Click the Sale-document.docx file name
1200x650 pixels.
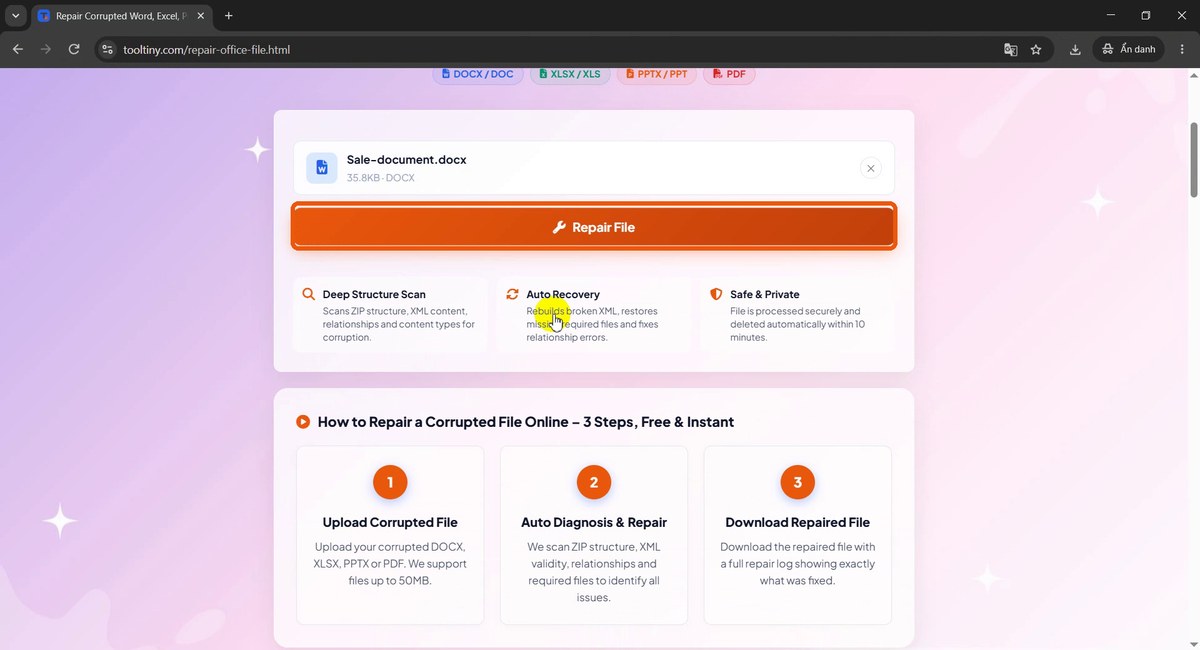[406, 160]
